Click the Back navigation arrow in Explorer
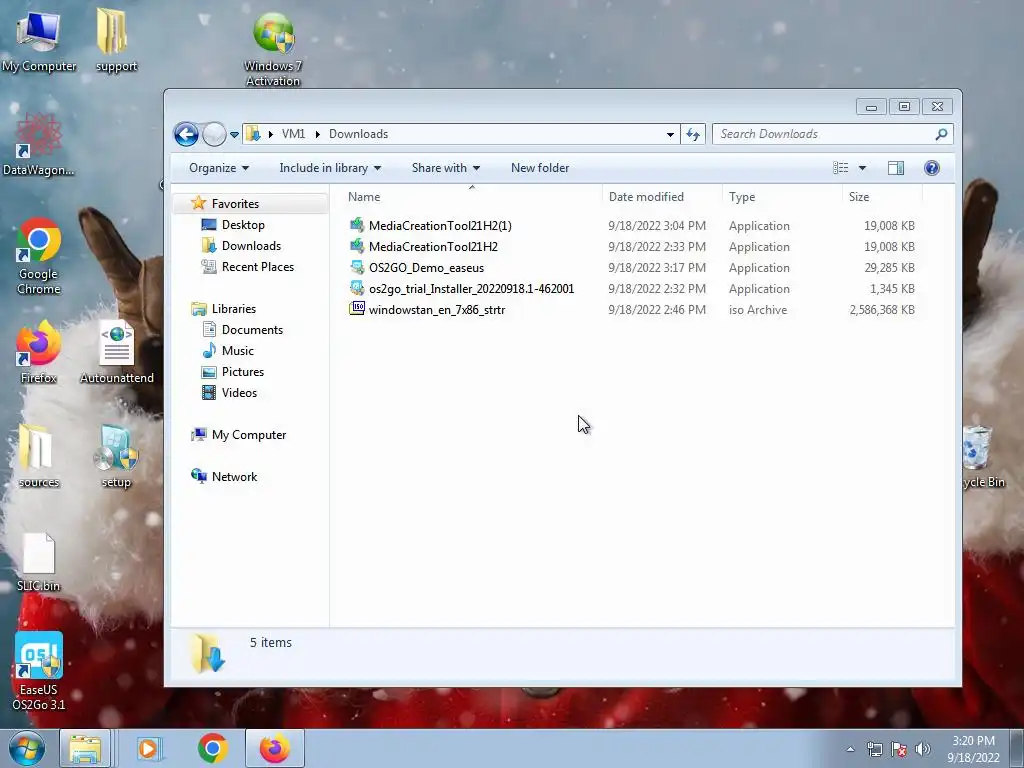This screenshot has height=768, width=1024. click(186, 135)
